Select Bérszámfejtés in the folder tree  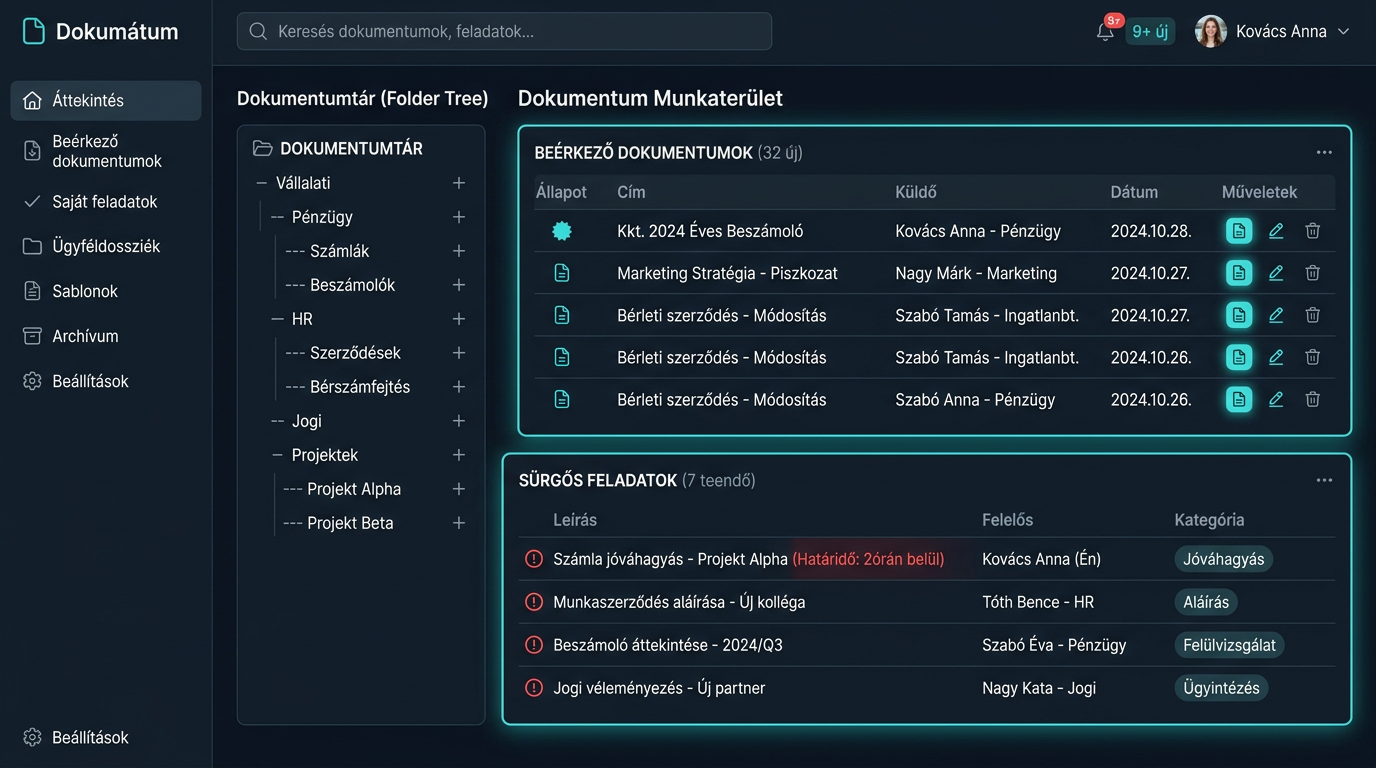[x=360, y=387]
